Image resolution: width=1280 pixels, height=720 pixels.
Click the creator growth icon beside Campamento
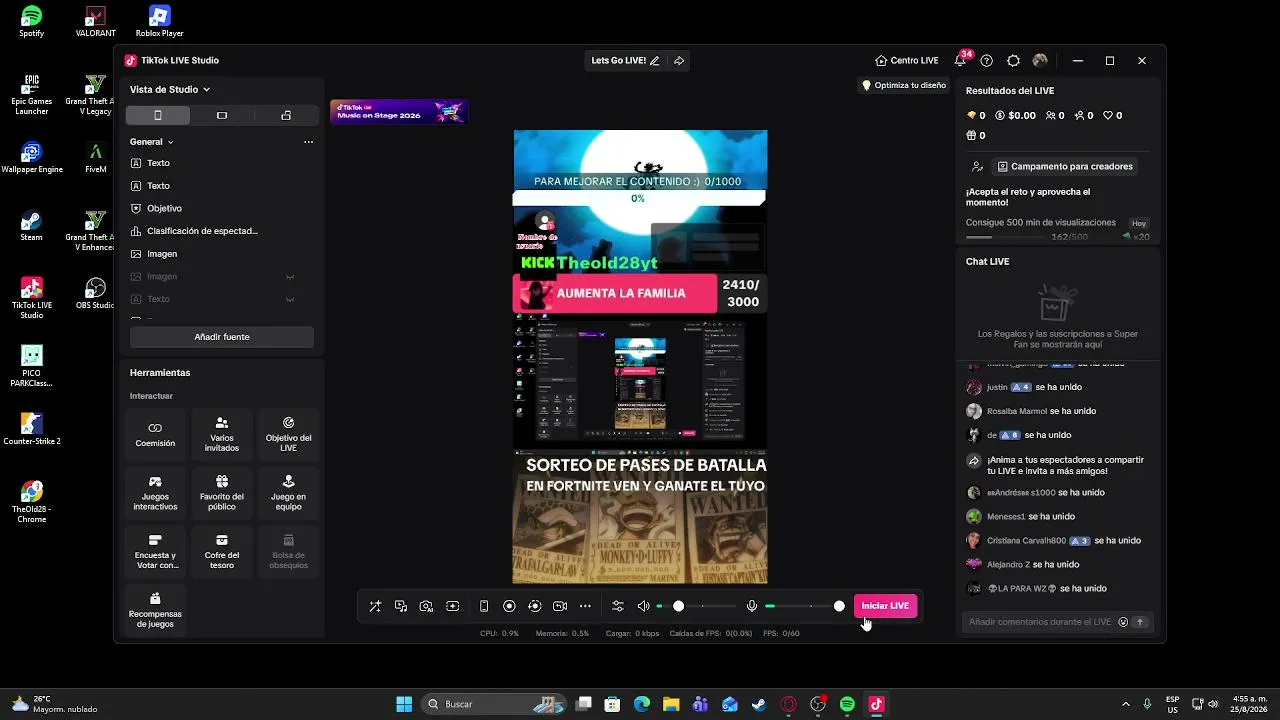[977, 167]
